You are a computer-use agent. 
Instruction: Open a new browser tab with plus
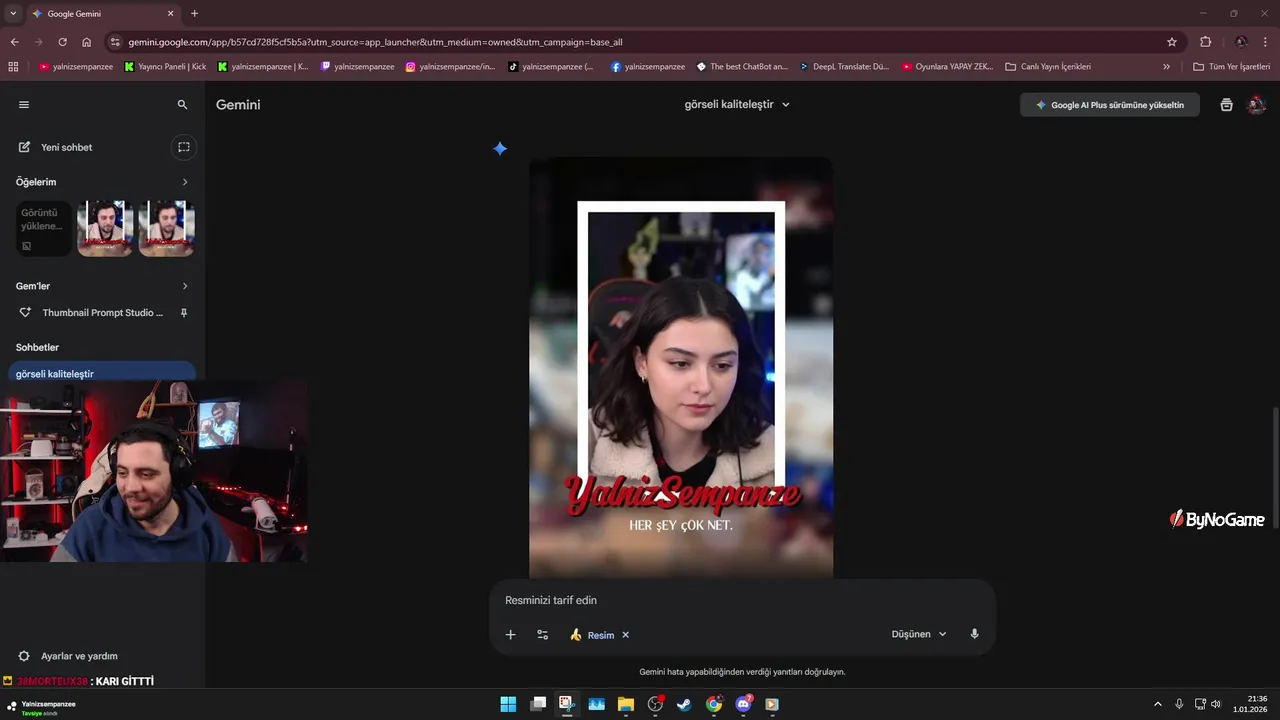(x=194, y=14)
